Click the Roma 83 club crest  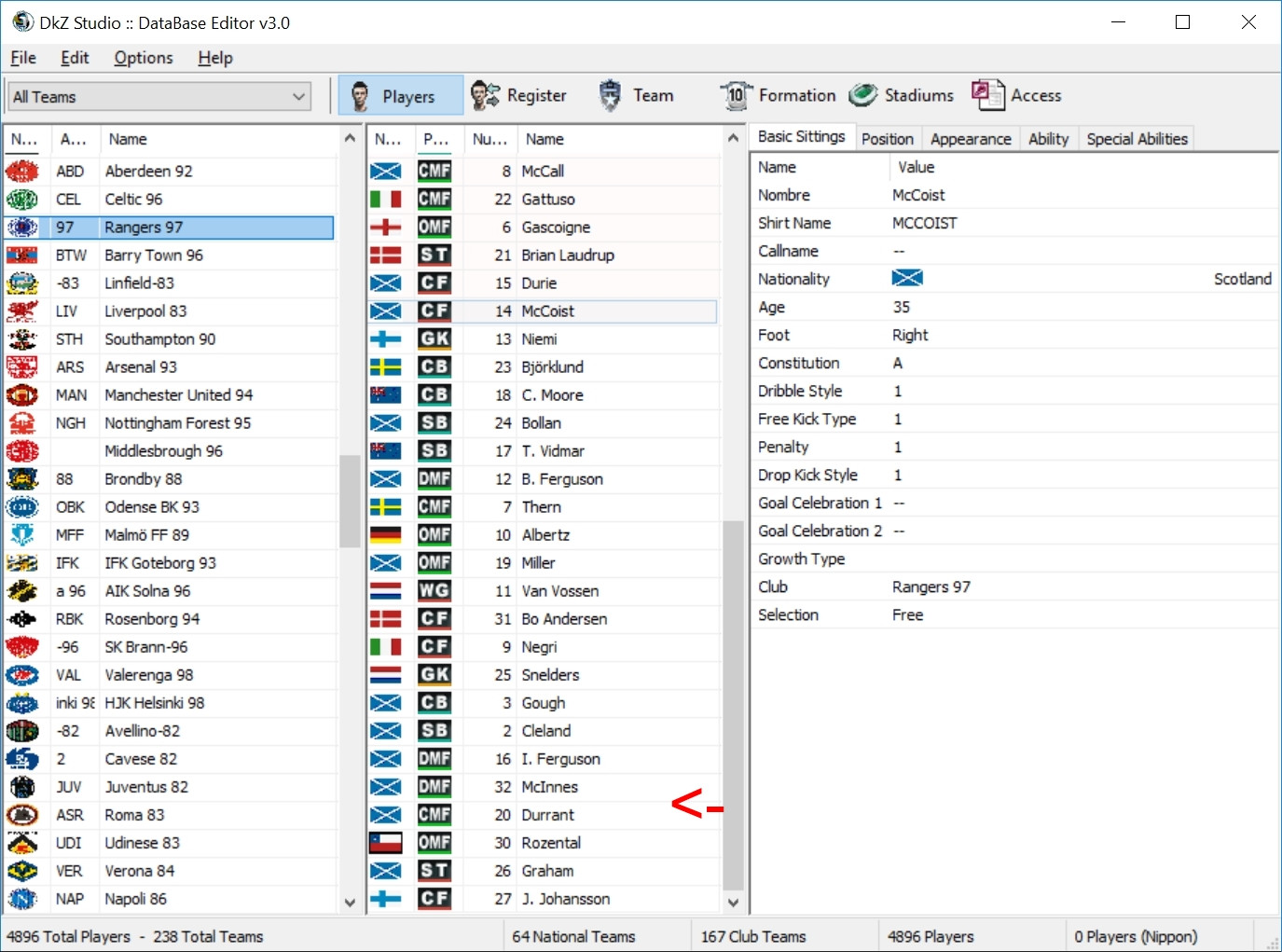(x=22, y=814)
